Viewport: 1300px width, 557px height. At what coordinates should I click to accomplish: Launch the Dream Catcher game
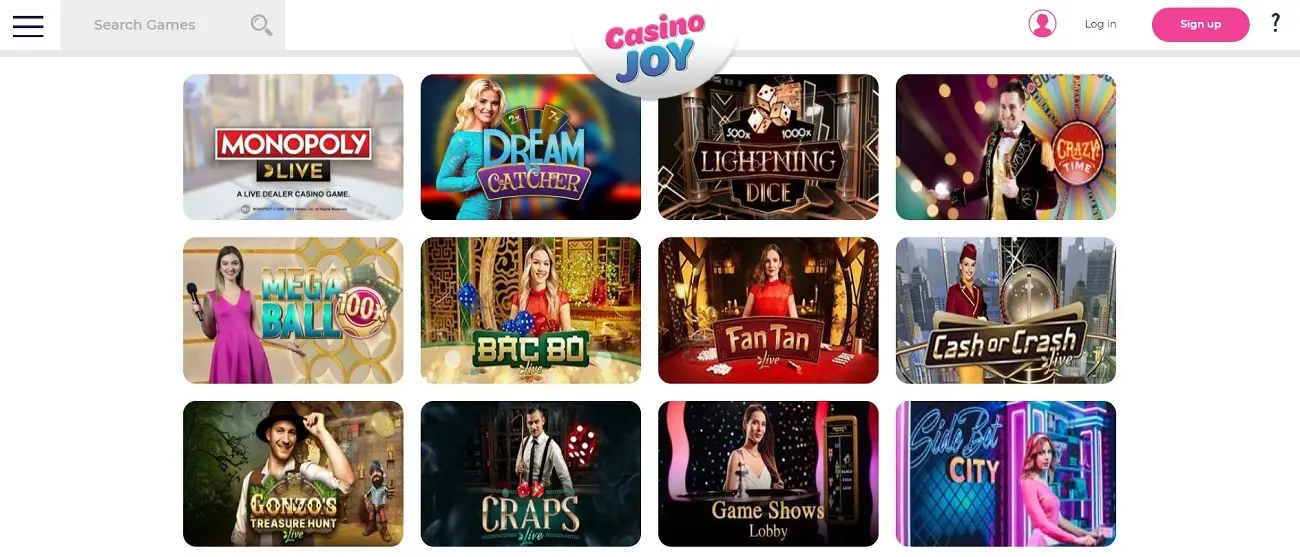pyautogui.click(x=531, y=147)
